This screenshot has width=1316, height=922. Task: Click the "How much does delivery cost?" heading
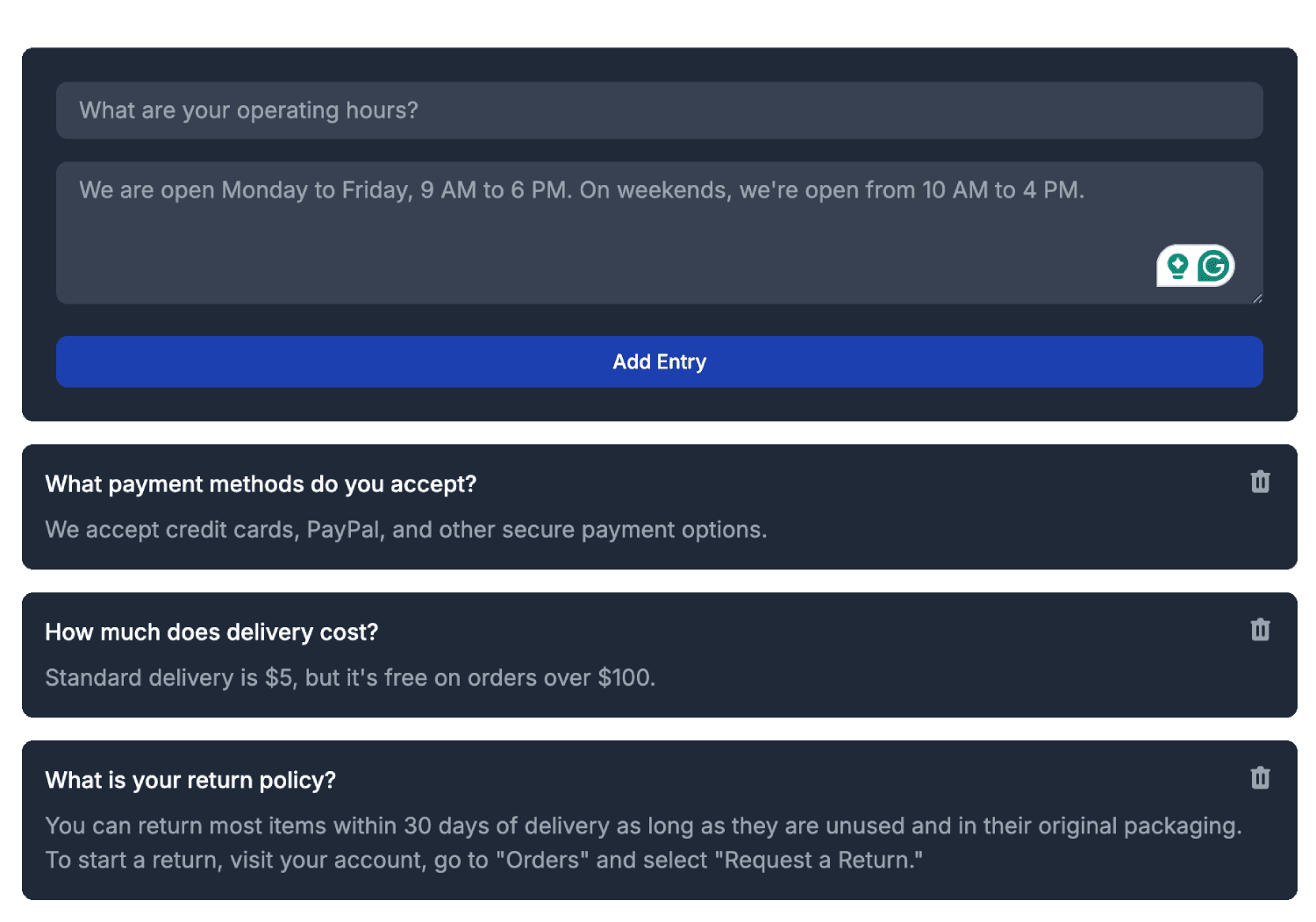pyautogui.click(x=211, y=633)
